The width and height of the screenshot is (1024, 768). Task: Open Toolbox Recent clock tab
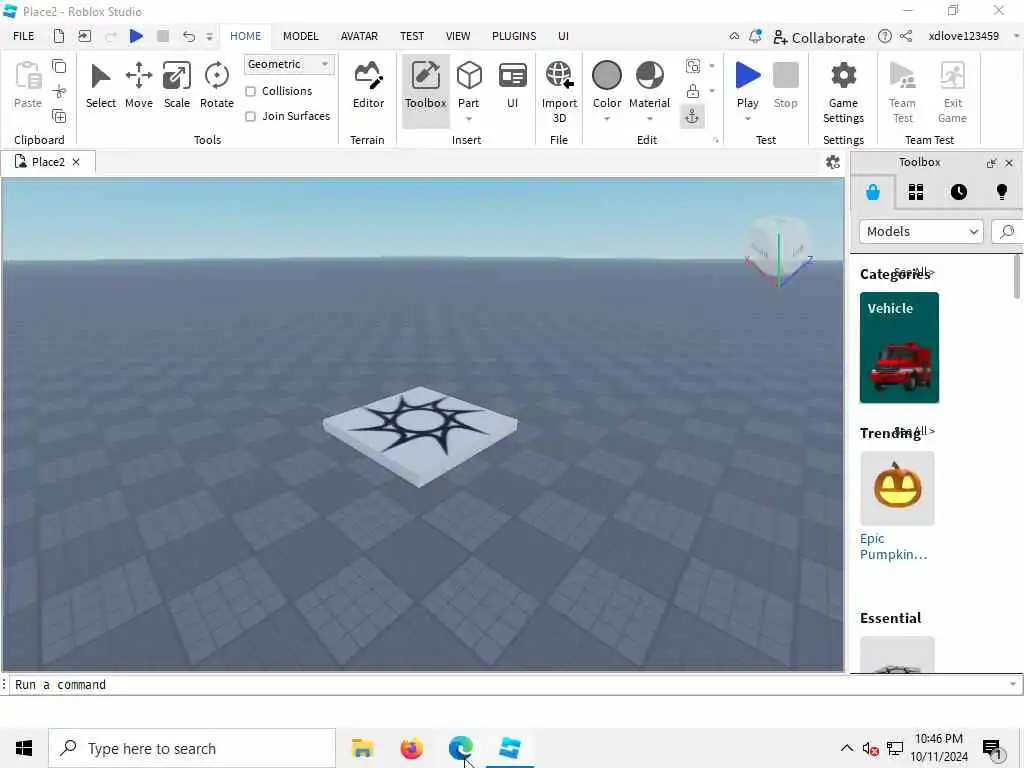[959, 192]
